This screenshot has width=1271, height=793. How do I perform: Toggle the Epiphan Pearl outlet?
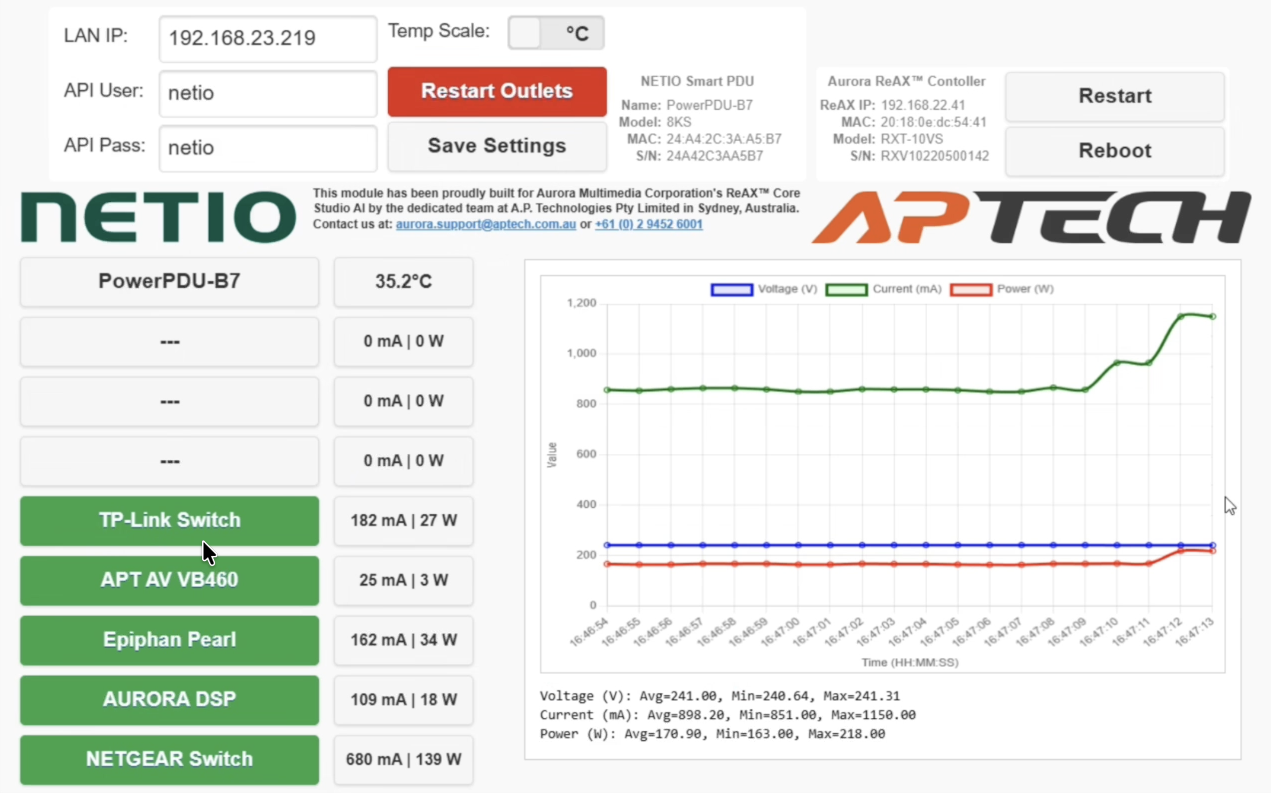pos(169,640)
